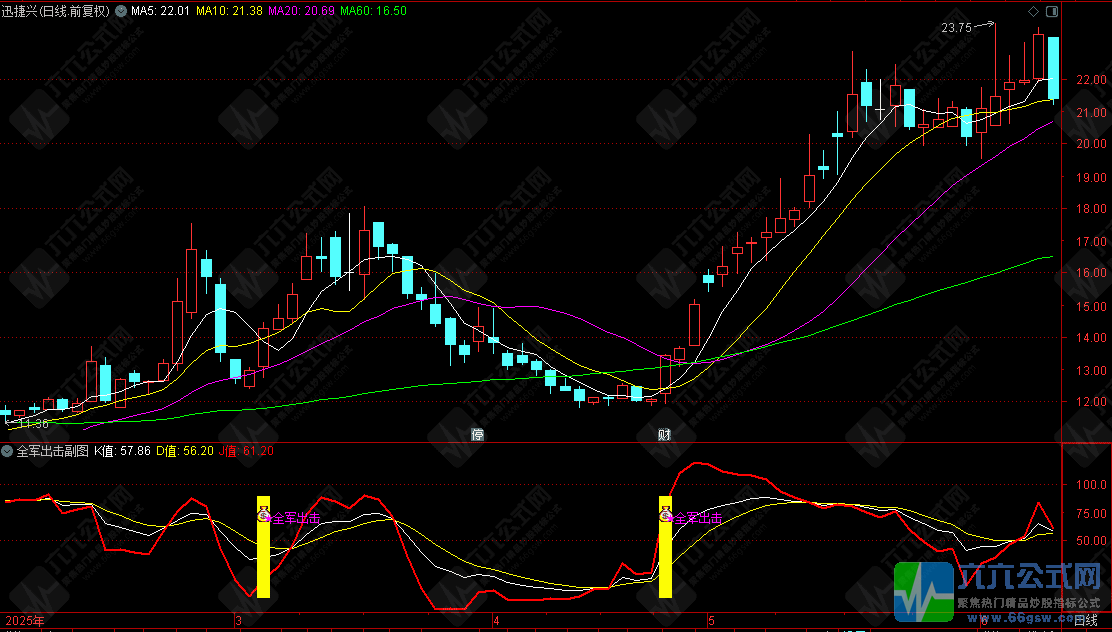This screenshot has height=632, width=1112.
Task: Select the 迅捷兴(日线.前复权) chart title
Action: 56,11
